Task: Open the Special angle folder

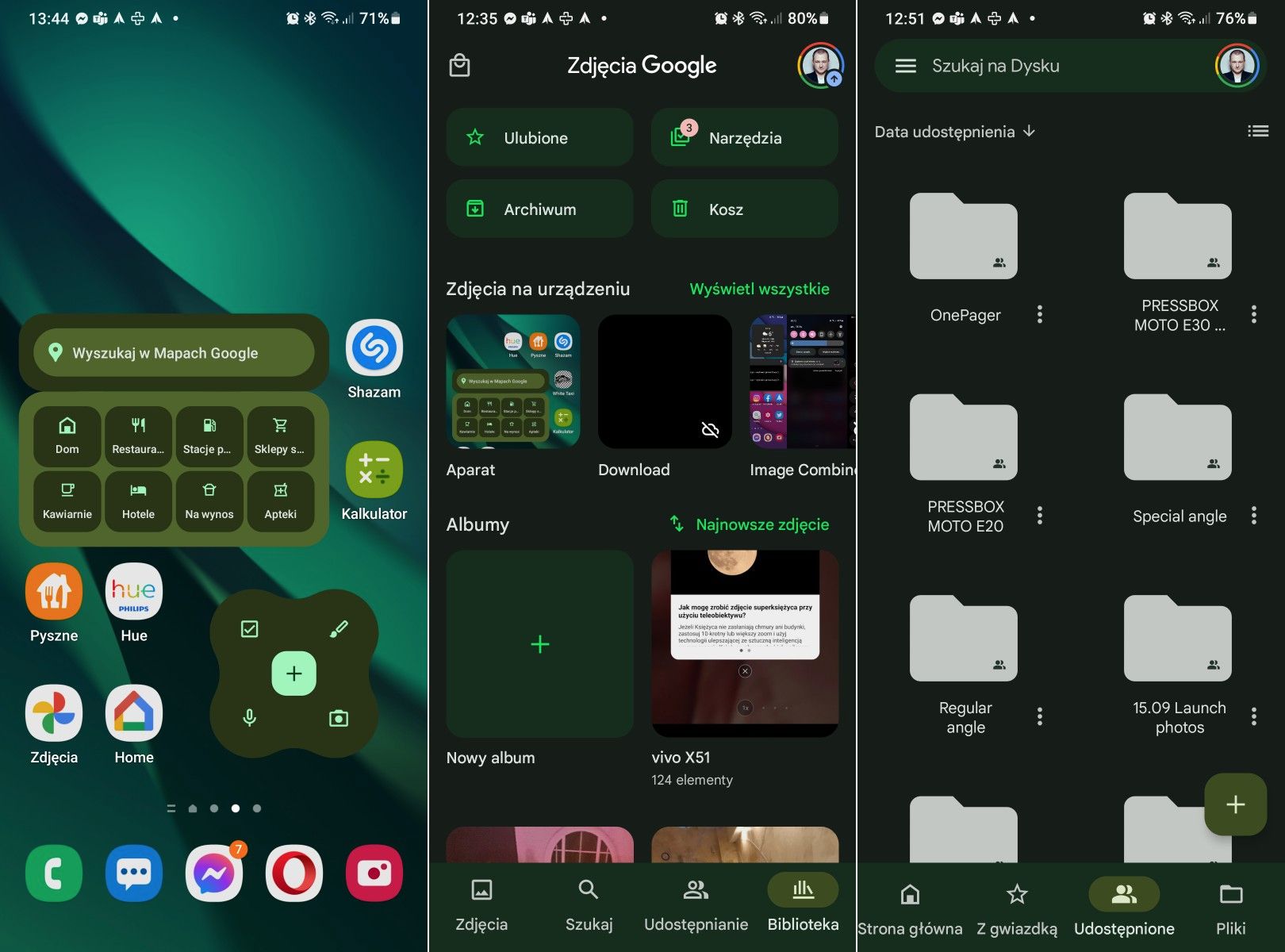Action: coord(1178,437)
